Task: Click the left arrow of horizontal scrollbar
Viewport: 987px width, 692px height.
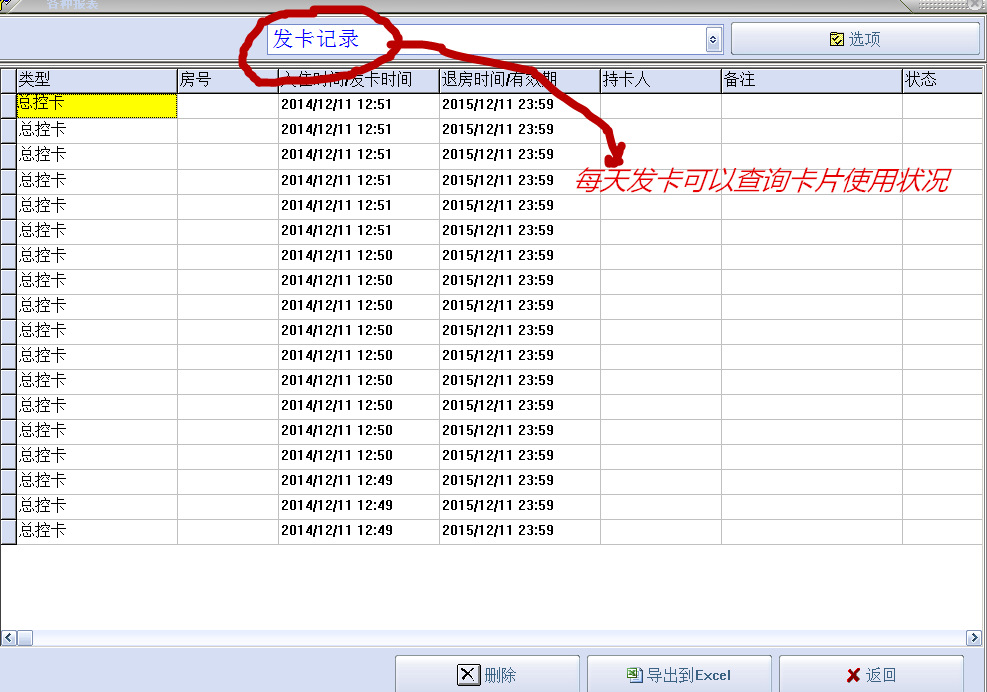Action: (x=9, y=637)
